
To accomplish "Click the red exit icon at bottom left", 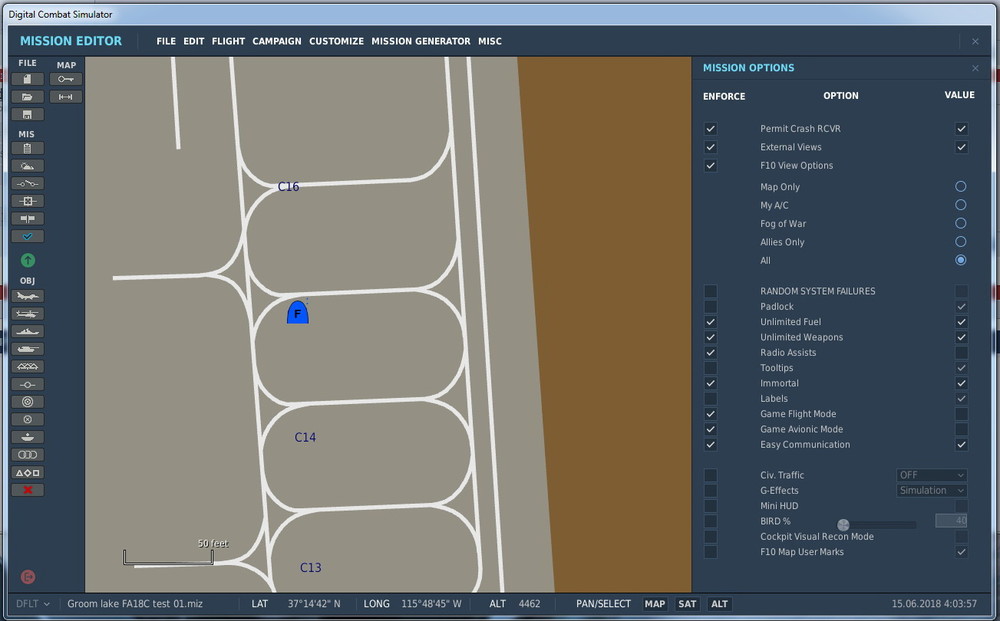I will pos(27,577).
